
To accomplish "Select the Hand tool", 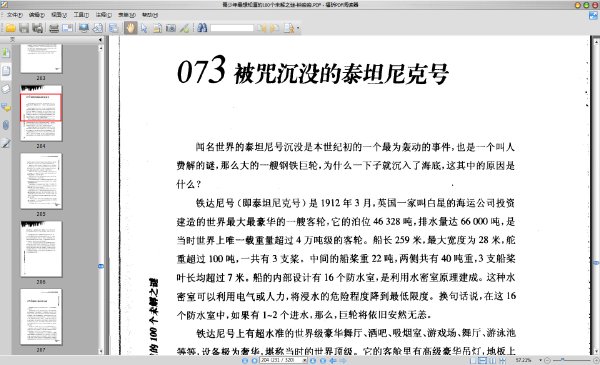I will (x=130, y=28).
